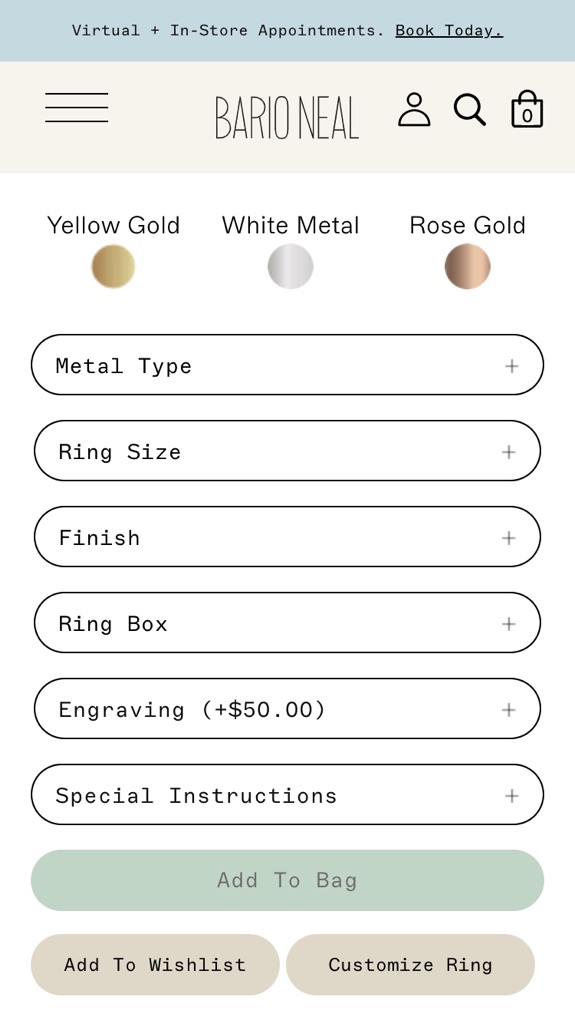This screenshot has height=1024, width=575.
Task: Open the user account icon
Action: [414, 109]
